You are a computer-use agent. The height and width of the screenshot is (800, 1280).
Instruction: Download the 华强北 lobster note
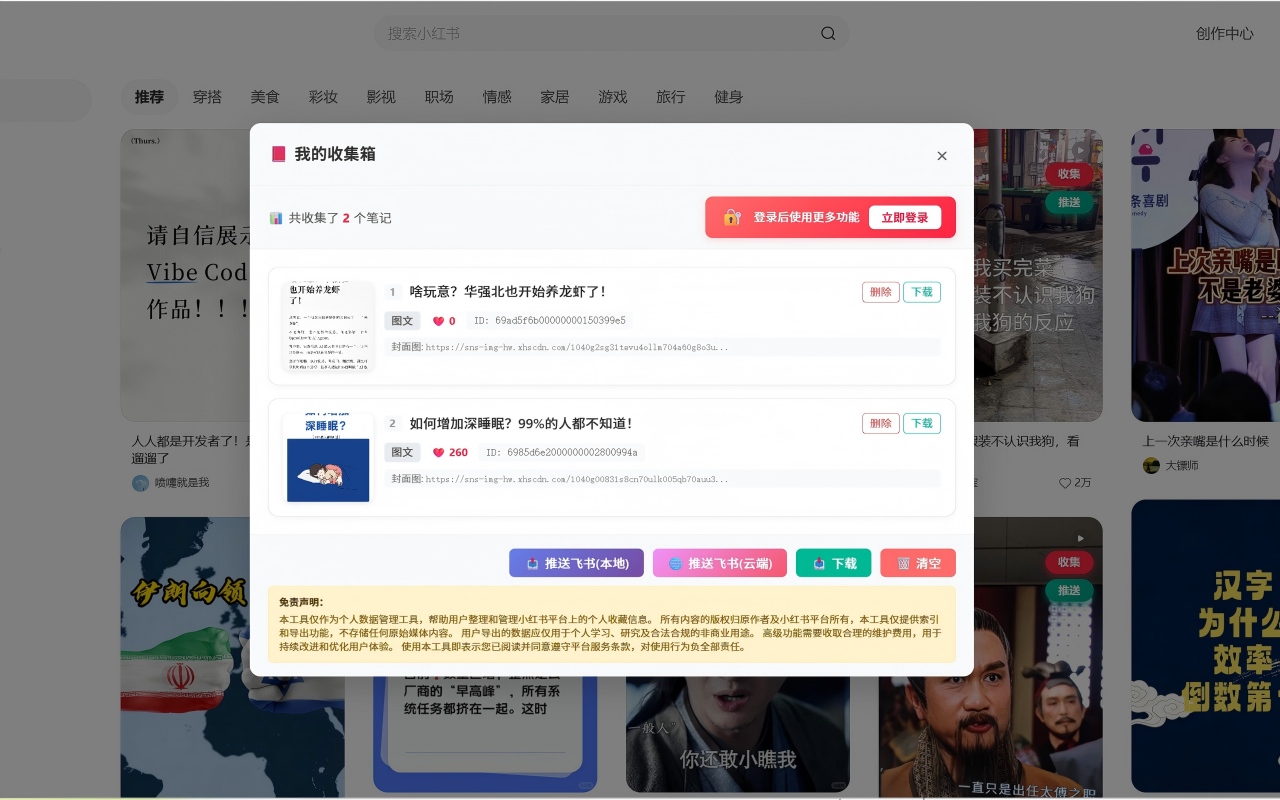922,292
